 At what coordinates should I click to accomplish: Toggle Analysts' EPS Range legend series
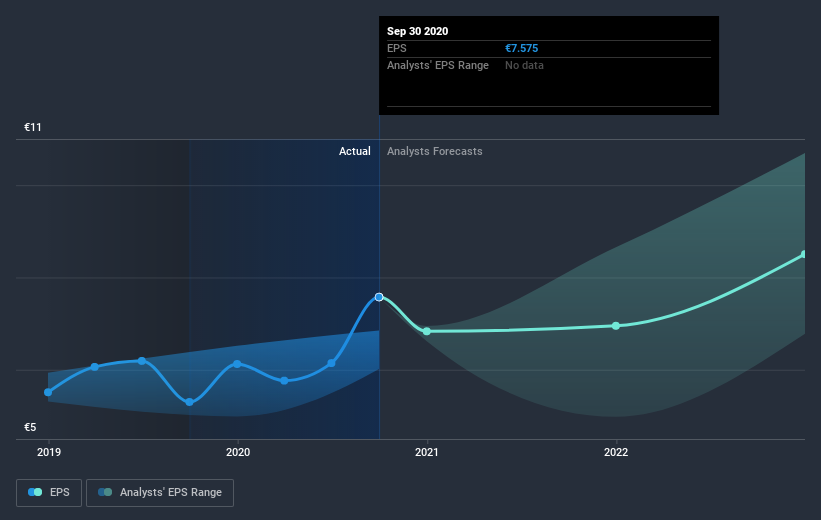[160, 493]
